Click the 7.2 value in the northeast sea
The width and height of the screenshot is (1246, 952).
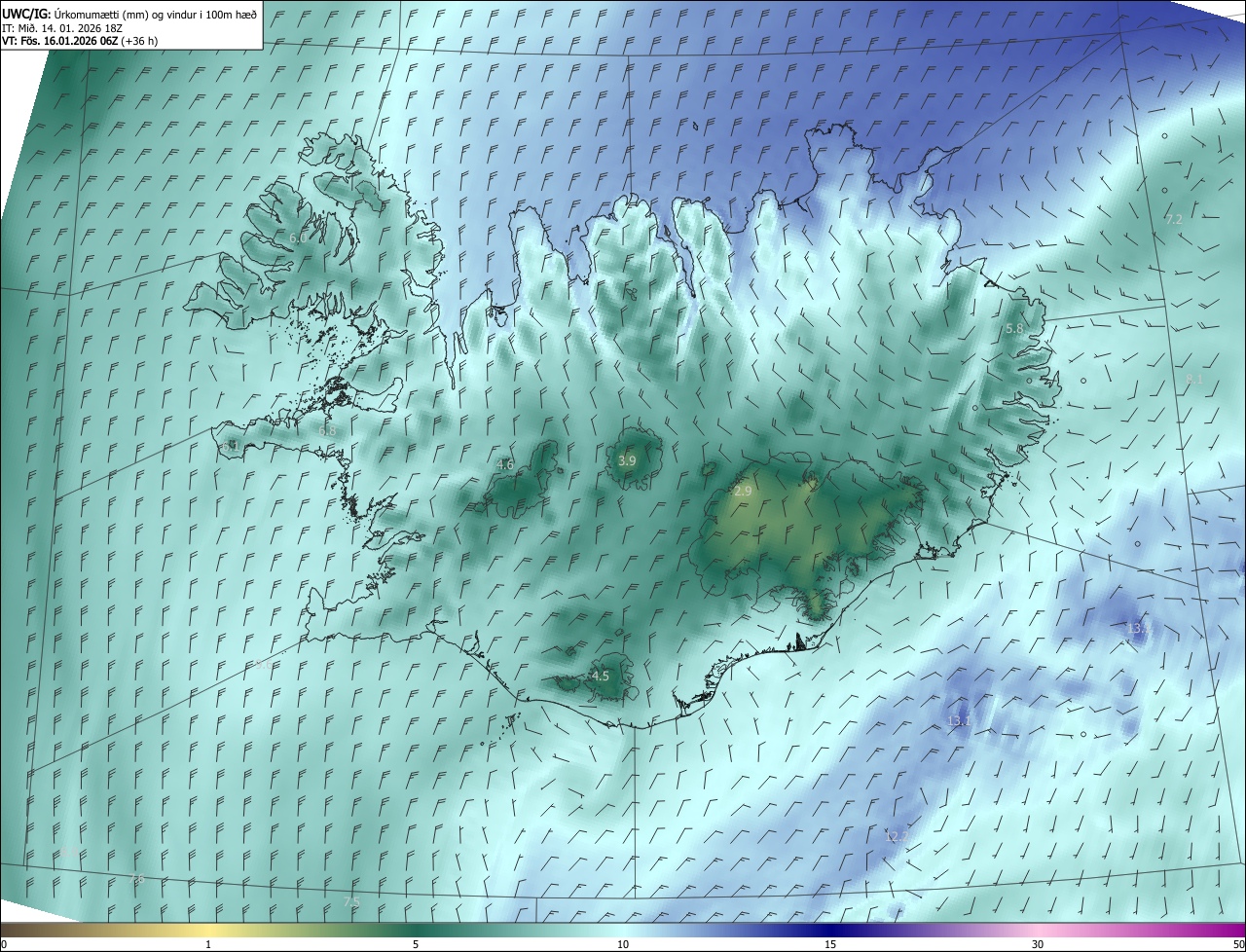(1174, 220)
